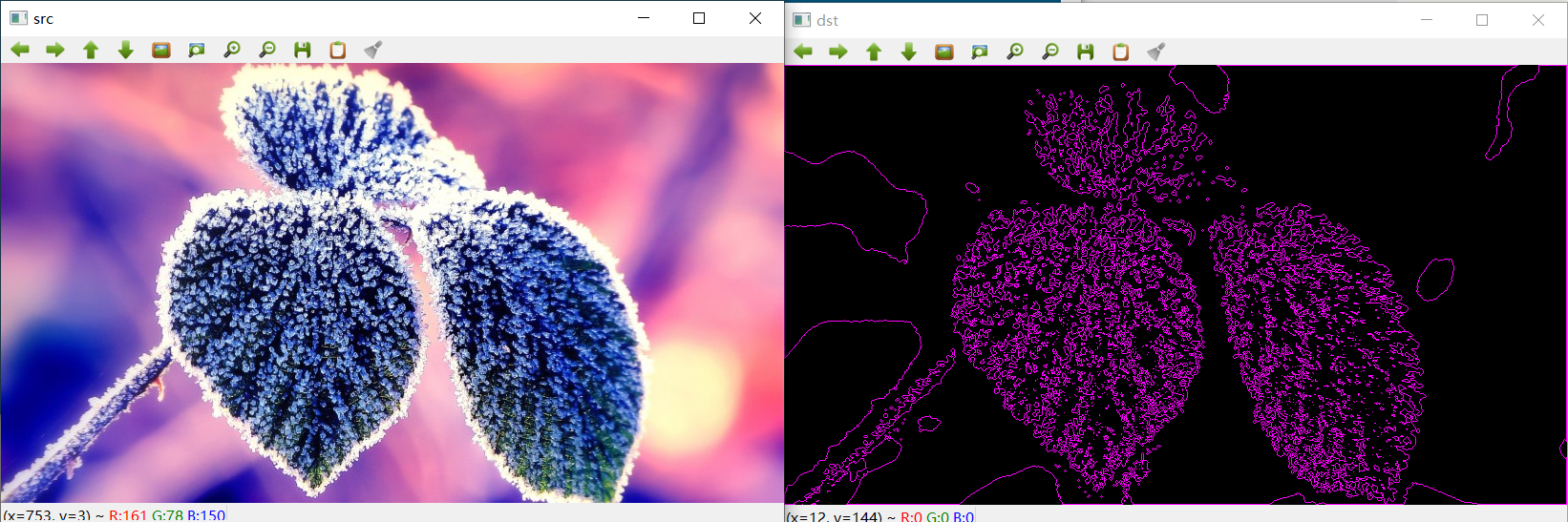1568x522 pixels.
Task: Click the frosted leaf photo in src window
Action: pos(392,283)
